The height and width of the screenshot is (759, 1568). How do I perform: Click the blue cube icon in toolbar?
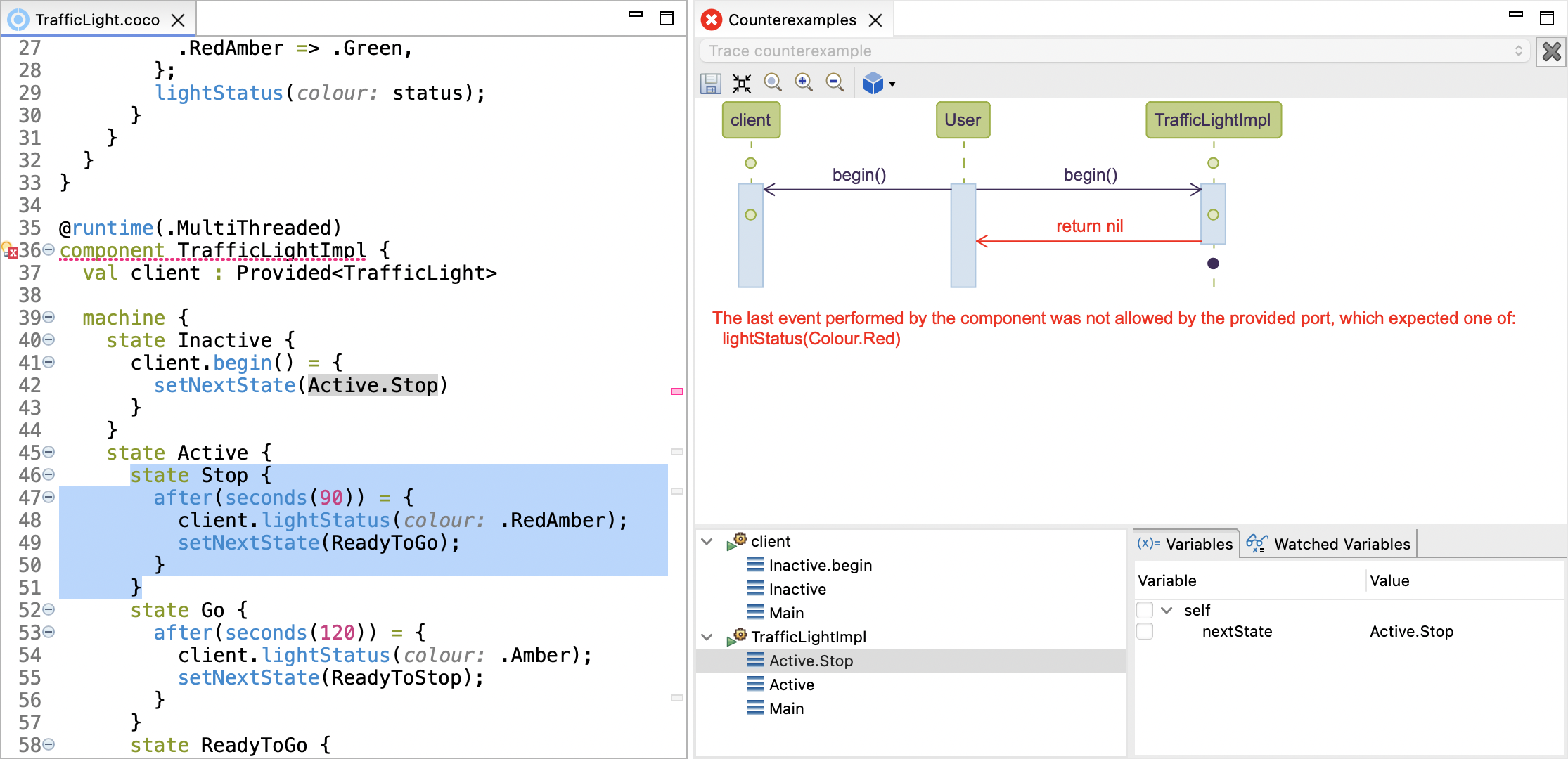point(873,84)
